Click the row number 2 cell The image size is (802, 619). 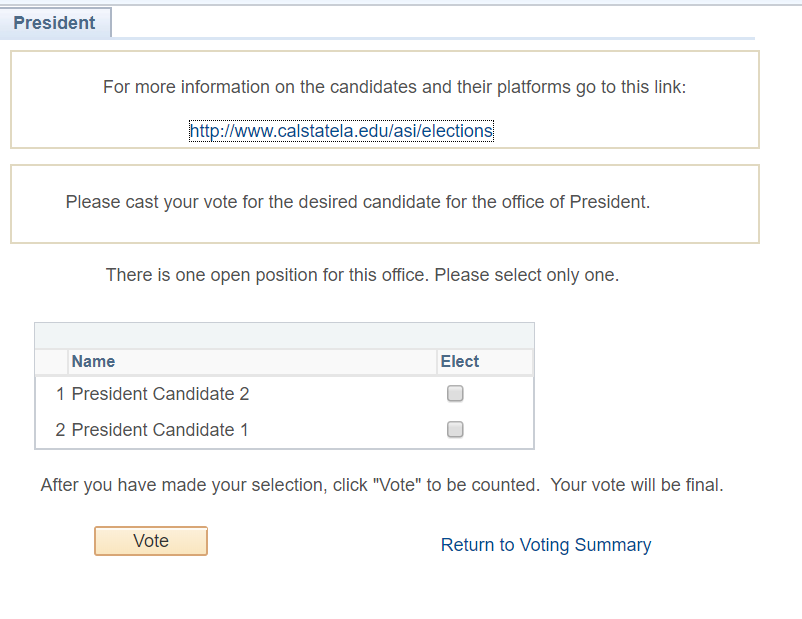tap(59, 429)
